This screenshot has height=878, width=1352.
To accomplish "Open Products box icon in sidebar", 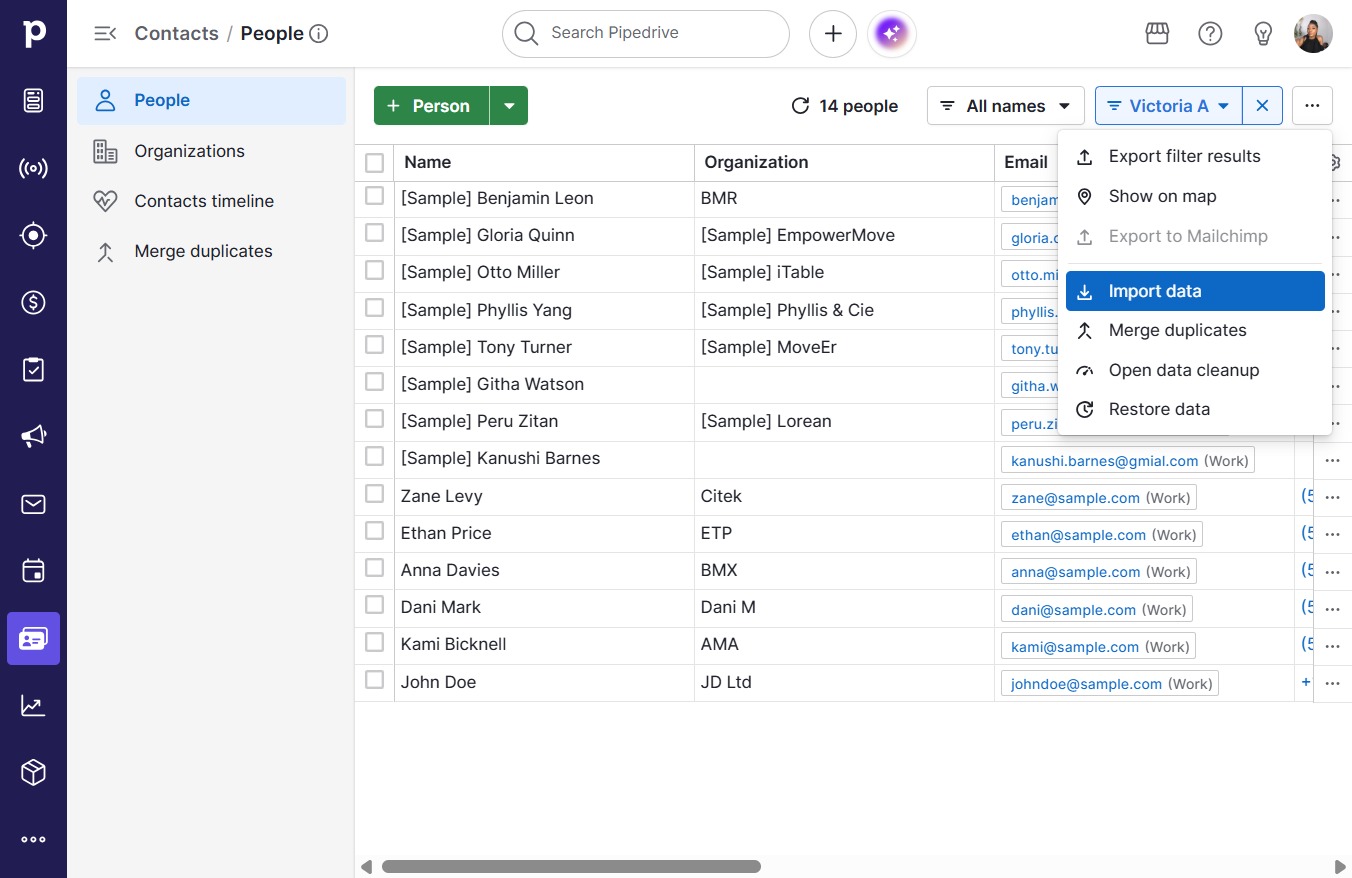I will [x=33, y=772].
